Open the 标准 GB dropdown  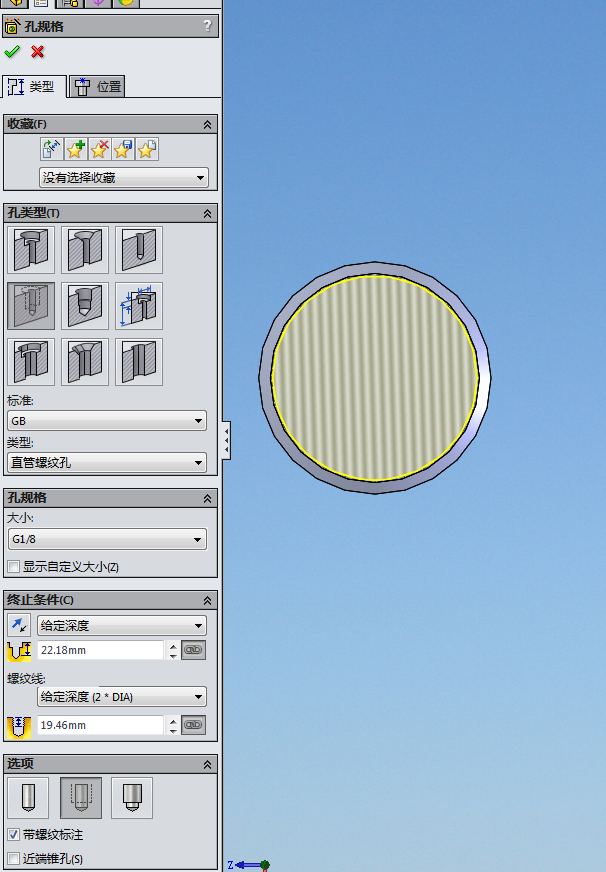[107, 421]
